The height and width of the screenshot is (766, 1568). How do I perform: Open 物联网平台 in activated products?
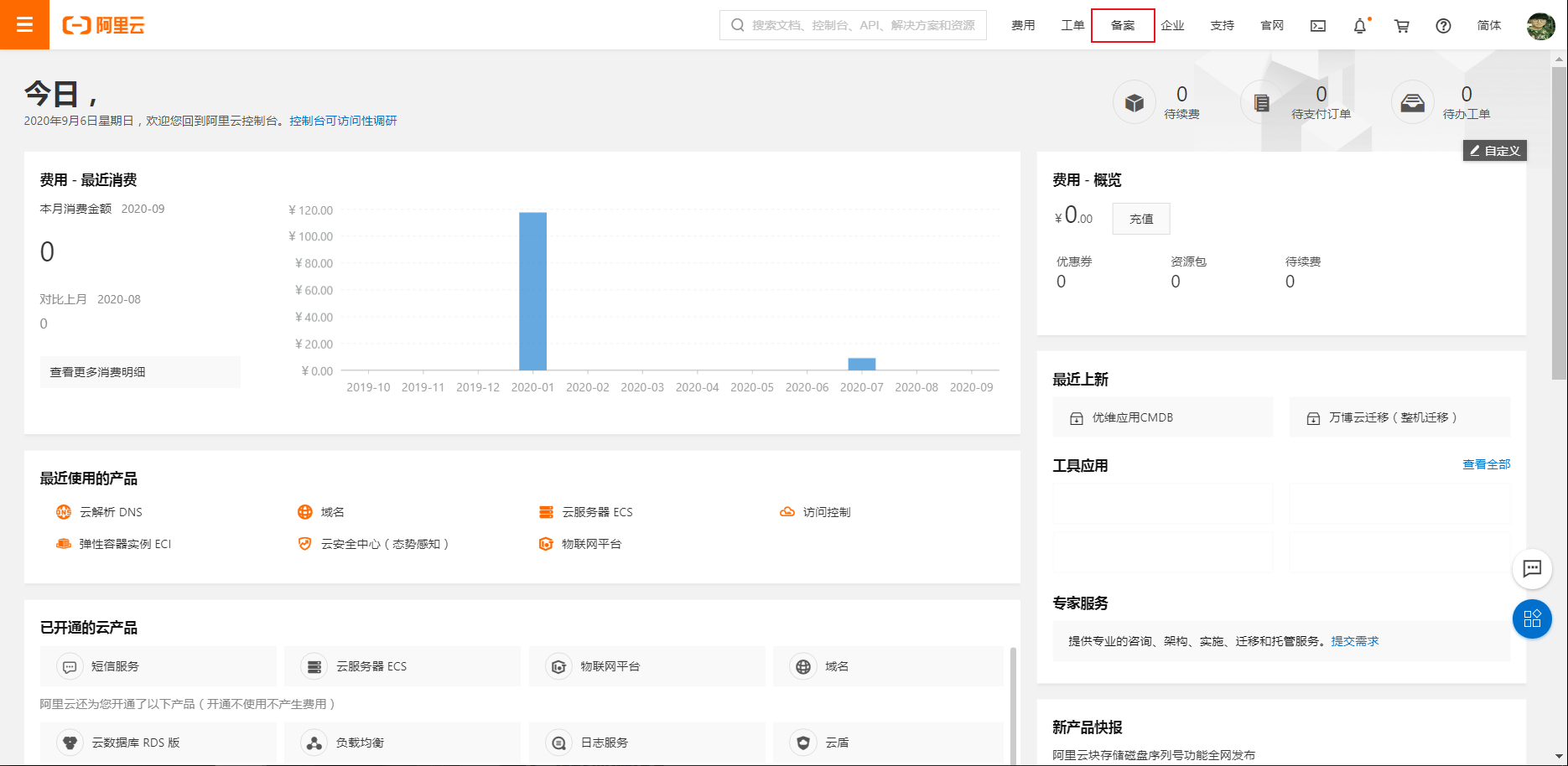(x=647, y=666)
